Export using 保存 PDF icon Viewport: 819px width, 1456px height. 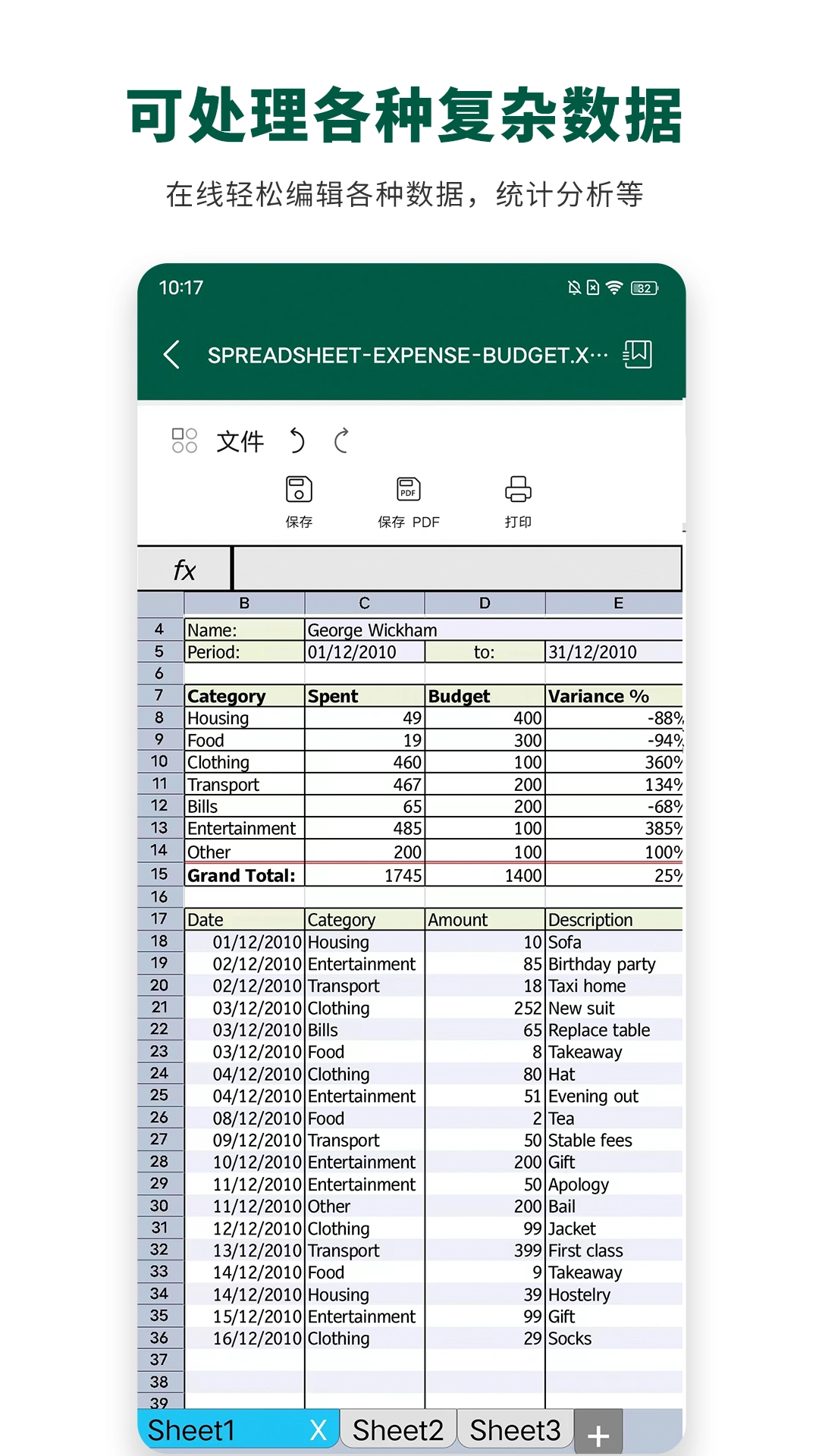(409, 500)
